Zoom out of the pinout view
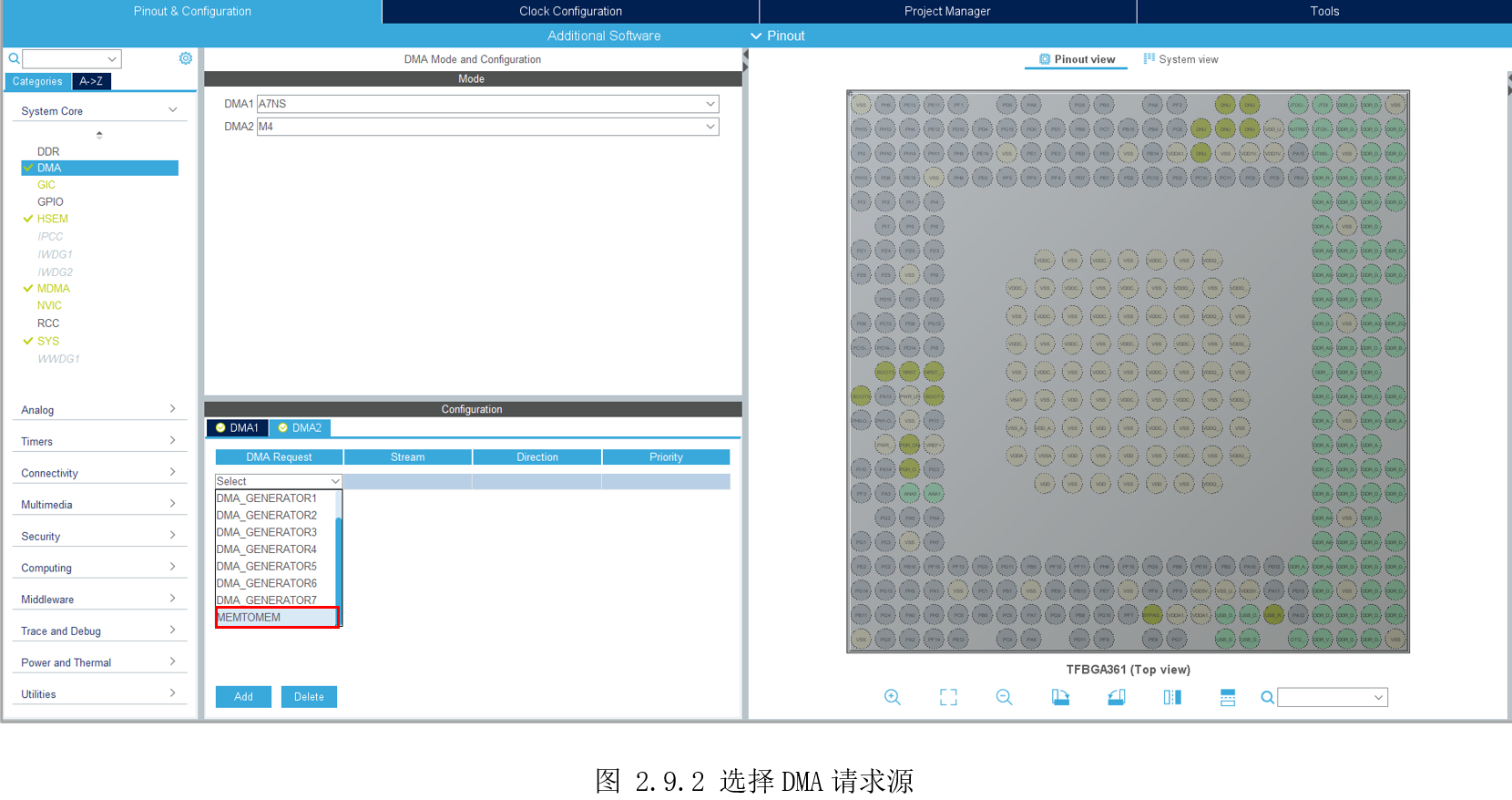The image size is (1512, 800). click(1004, 697)
